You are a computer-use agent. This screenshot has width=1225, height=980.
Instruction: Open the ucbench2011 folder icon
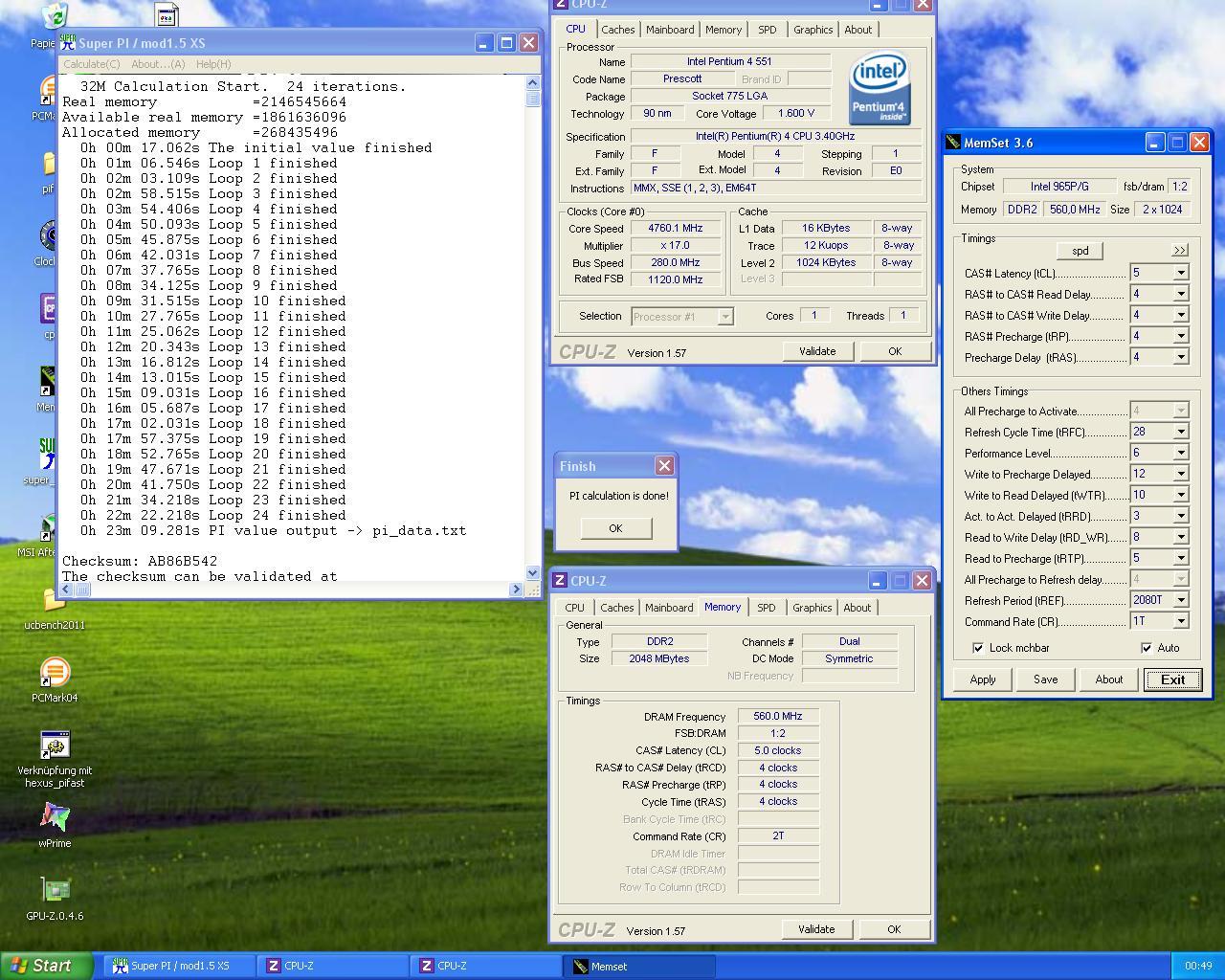click(55, 599)
